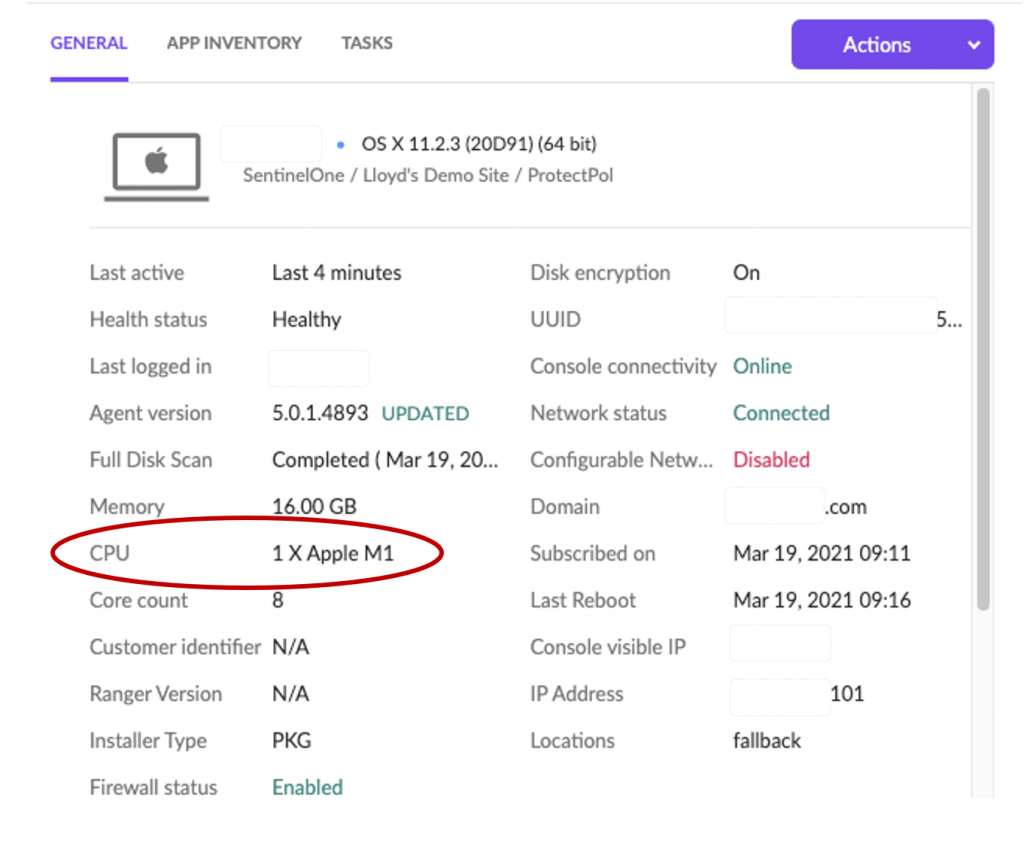Select the General tab
The height and width of the screenshot is (855, 1024).
[89, 43]
